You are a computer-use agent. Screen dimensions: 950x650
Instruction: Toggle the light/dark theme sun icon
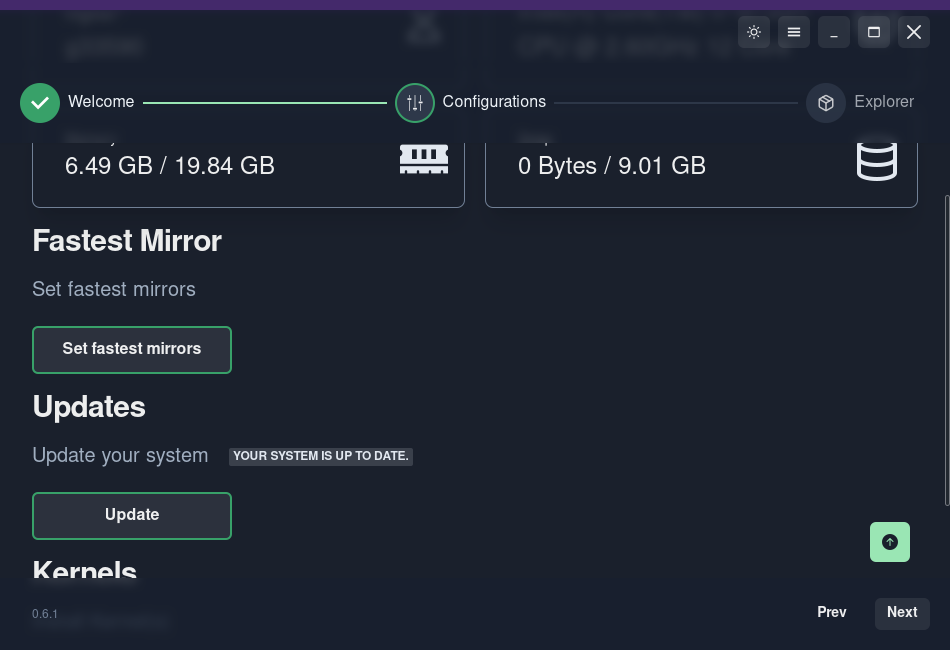754,32
